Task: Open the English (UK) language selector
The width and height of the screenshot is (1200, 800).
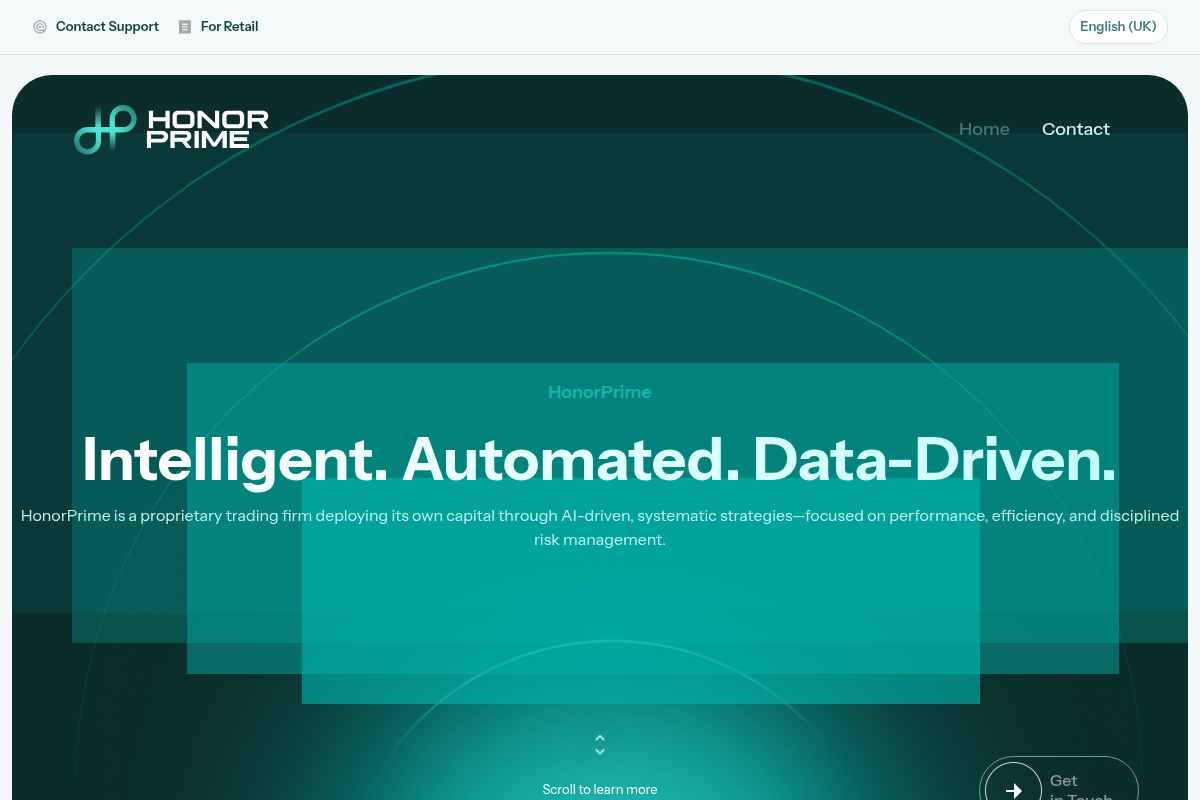Action: tap(1118, 27)
